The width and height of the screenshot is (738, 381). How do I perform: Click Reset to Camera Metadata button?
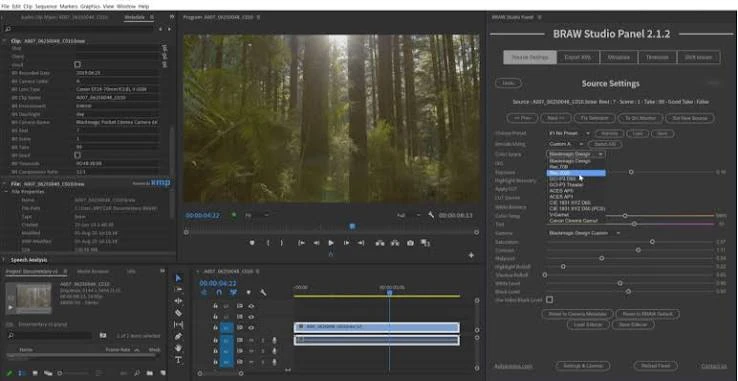(578, 314)
